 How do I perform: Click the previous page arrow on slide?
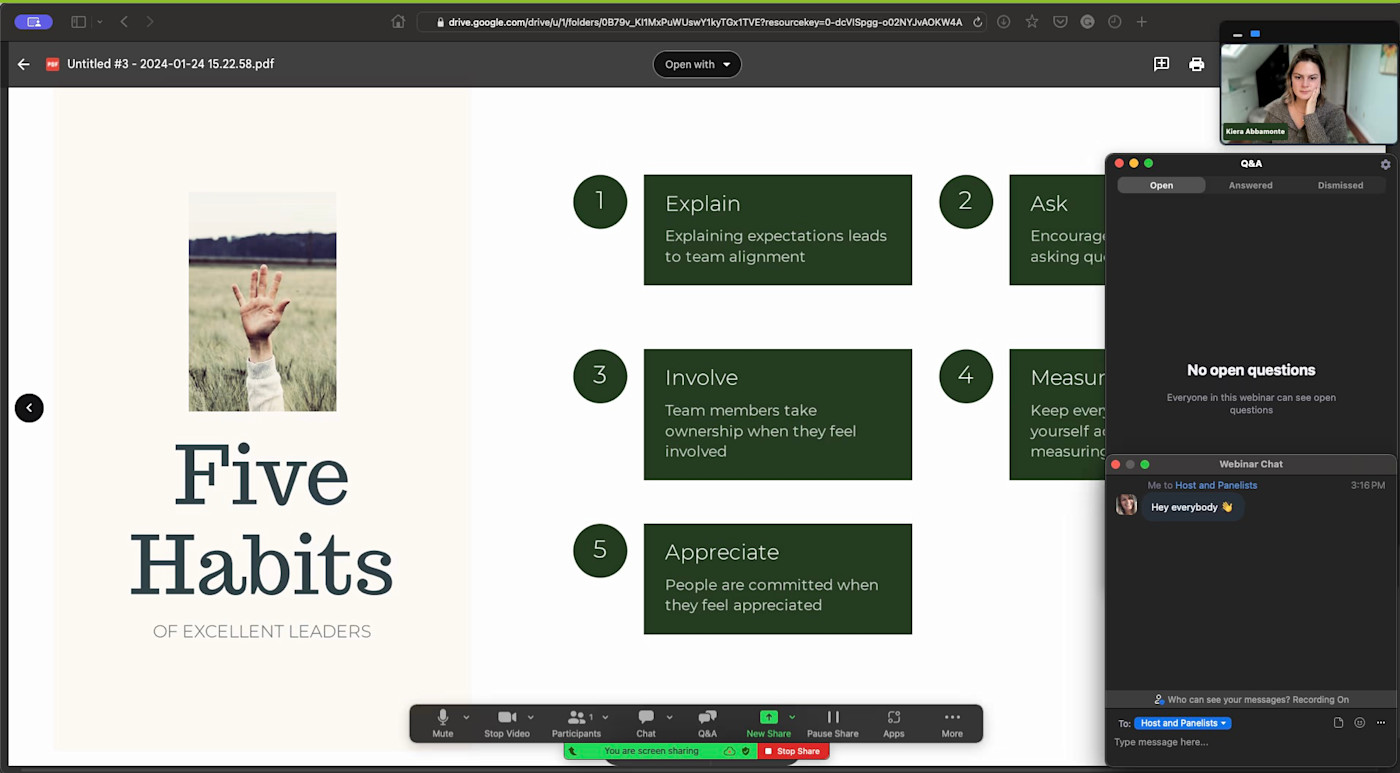(x=29, y=408)
